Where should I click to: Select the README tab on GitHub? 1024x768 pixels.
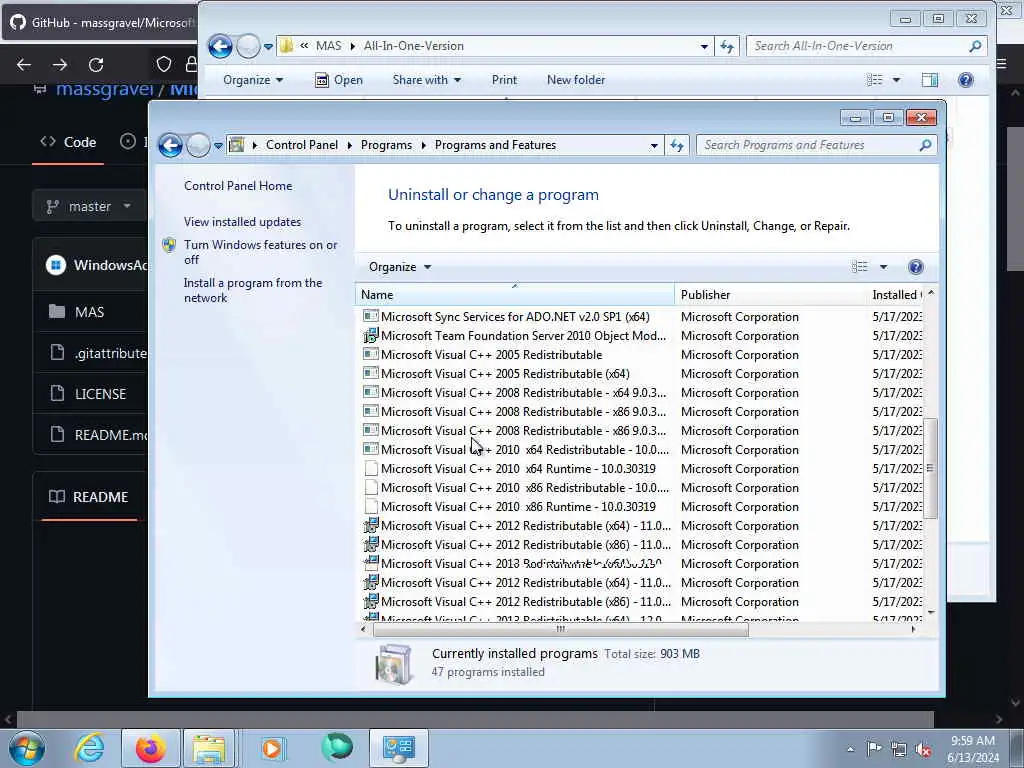coord(89,497)
